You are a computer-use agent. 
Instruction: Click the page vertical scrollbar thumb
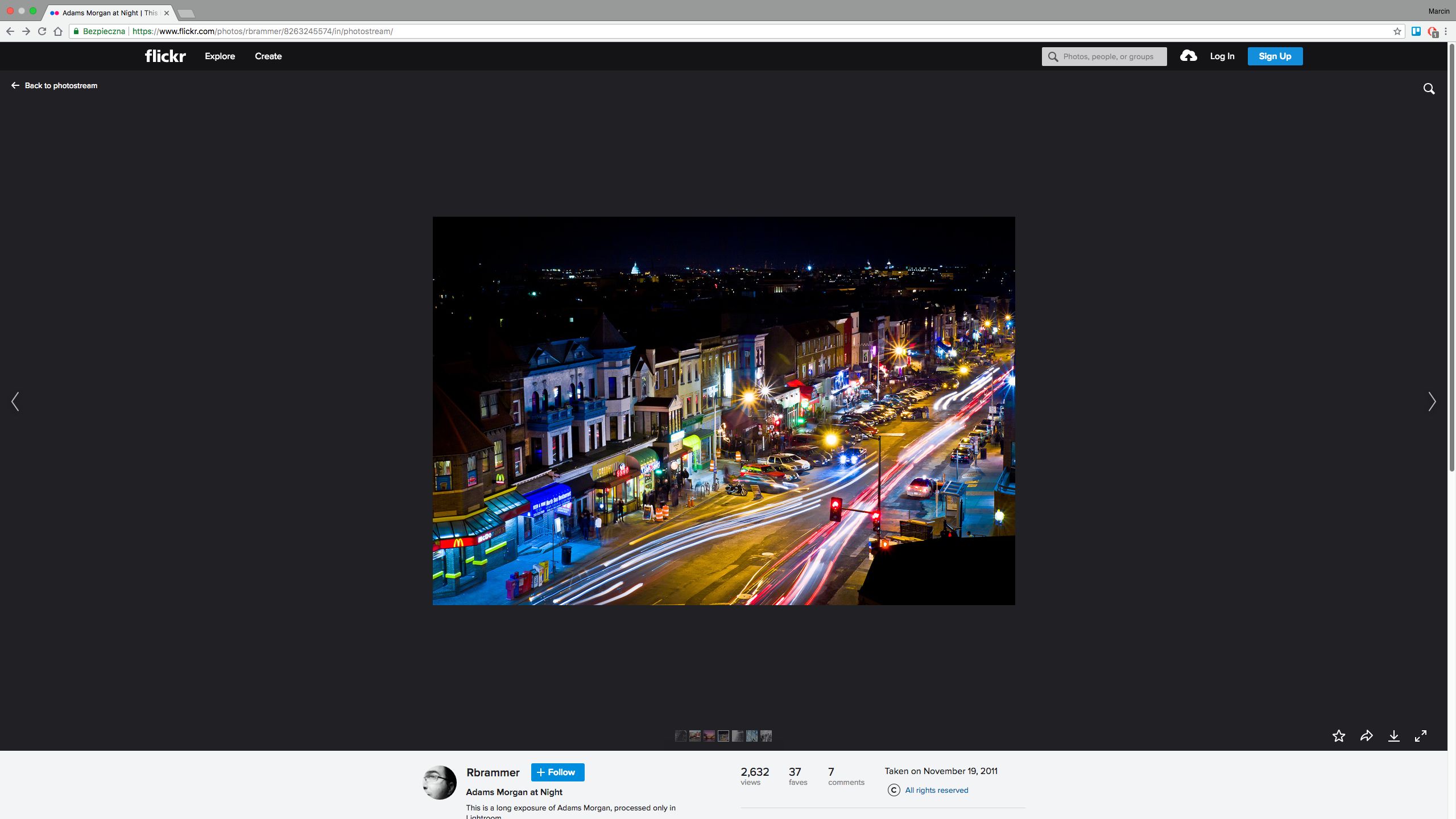coord(1451,259)
